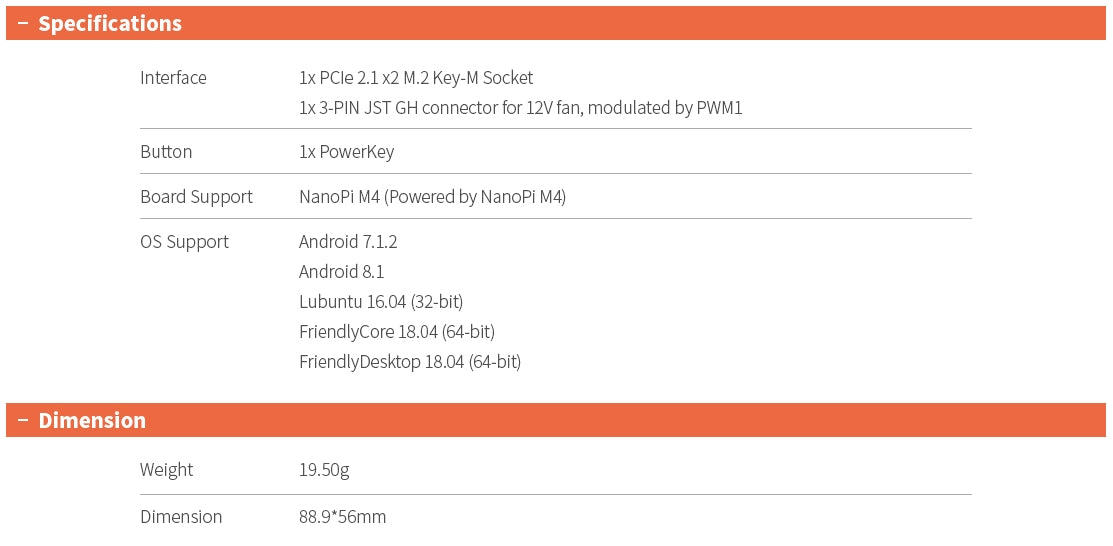The height and width of the screenshot is (546, 1113).
Task: Select the Interface row label
Action: point(173,78)
